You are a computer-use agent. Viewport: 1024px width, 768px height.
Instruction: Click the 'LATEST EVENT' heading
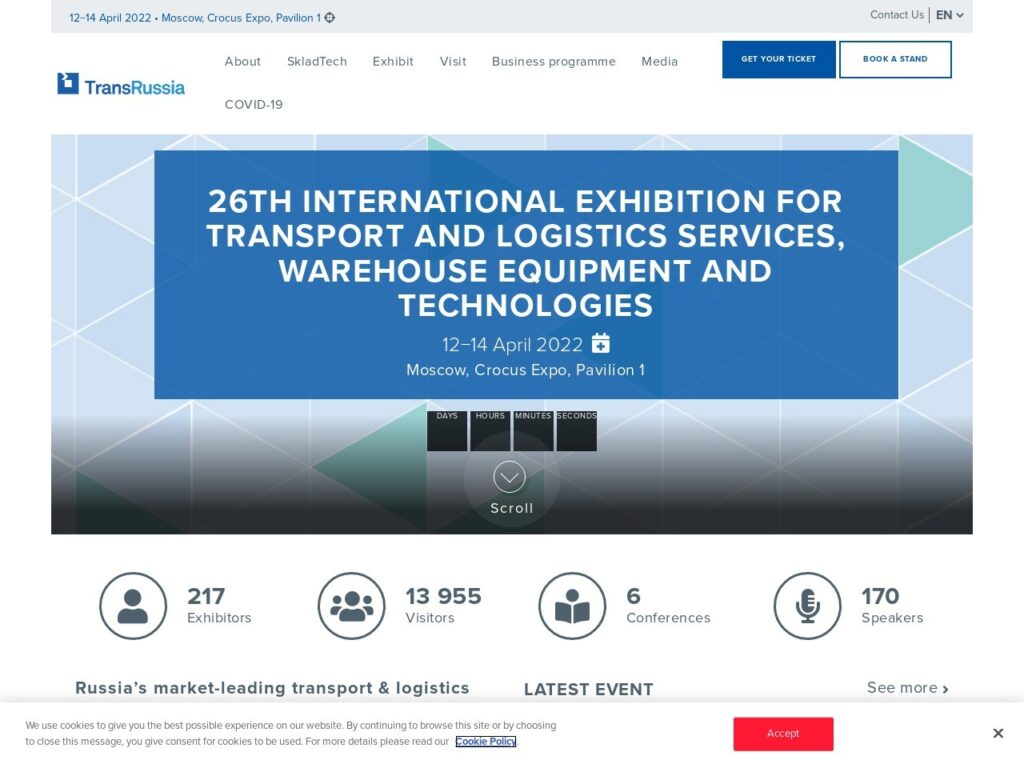588,690
